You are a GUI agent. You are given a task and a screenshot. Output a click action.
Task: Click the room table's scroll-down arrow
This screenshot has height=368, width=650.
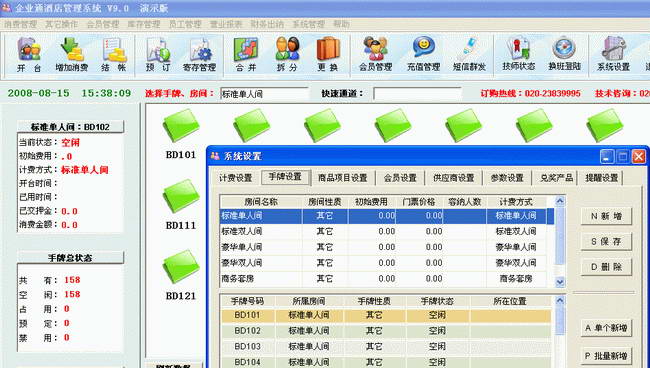click(x=560, y=282)
